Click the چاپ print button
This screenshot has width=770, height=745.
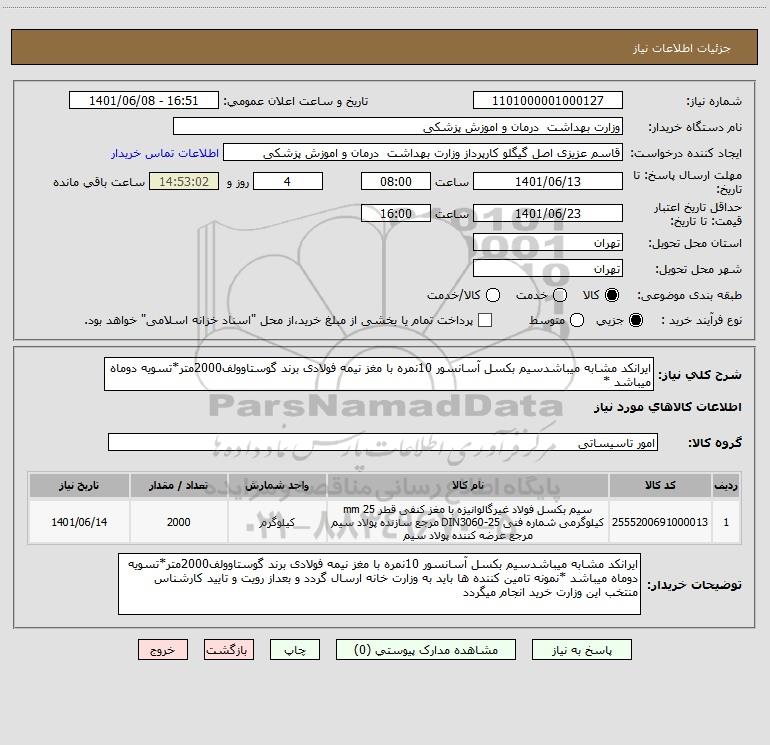pos(295,650)
